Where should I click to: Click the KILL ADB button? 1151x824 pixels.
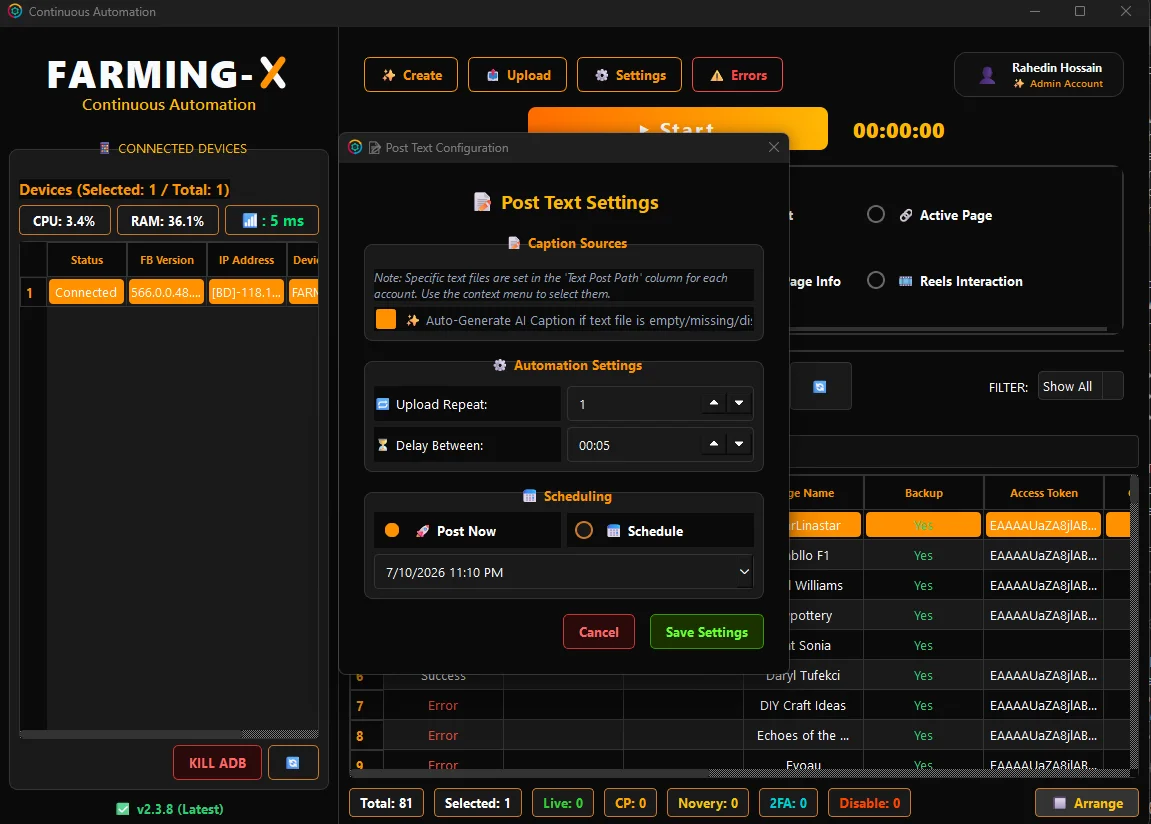[x=217, y=763]
